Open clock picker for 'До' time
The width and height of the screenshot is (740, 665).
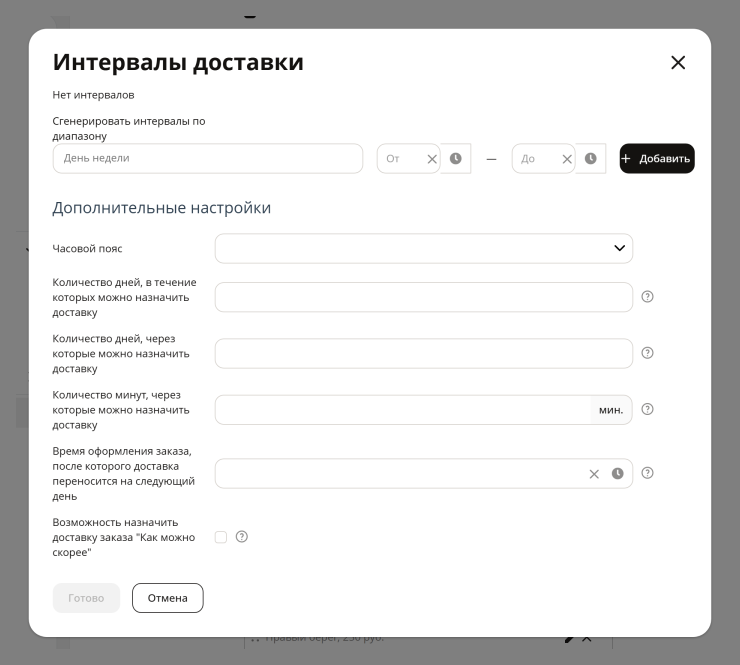pyautogui.click(x=590, y=159)
